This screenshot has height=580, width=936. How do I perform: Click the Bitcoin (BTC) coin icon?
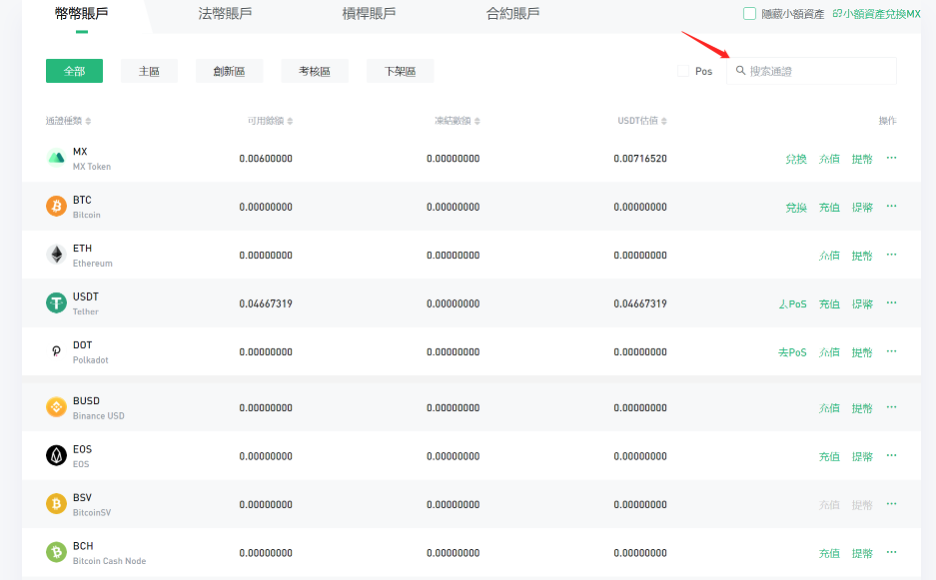point(57,206)
